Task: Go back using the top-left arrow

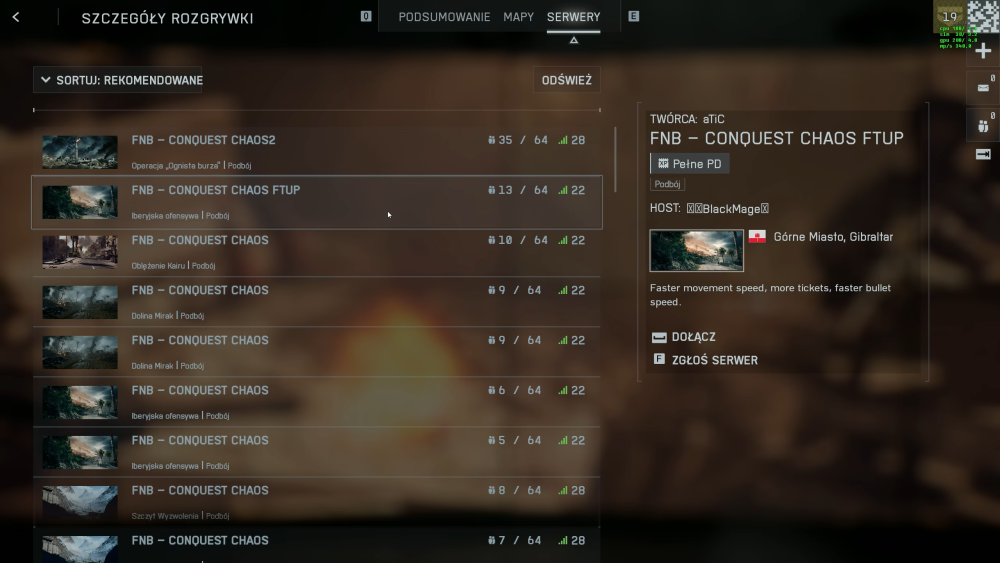Action: 16,17
